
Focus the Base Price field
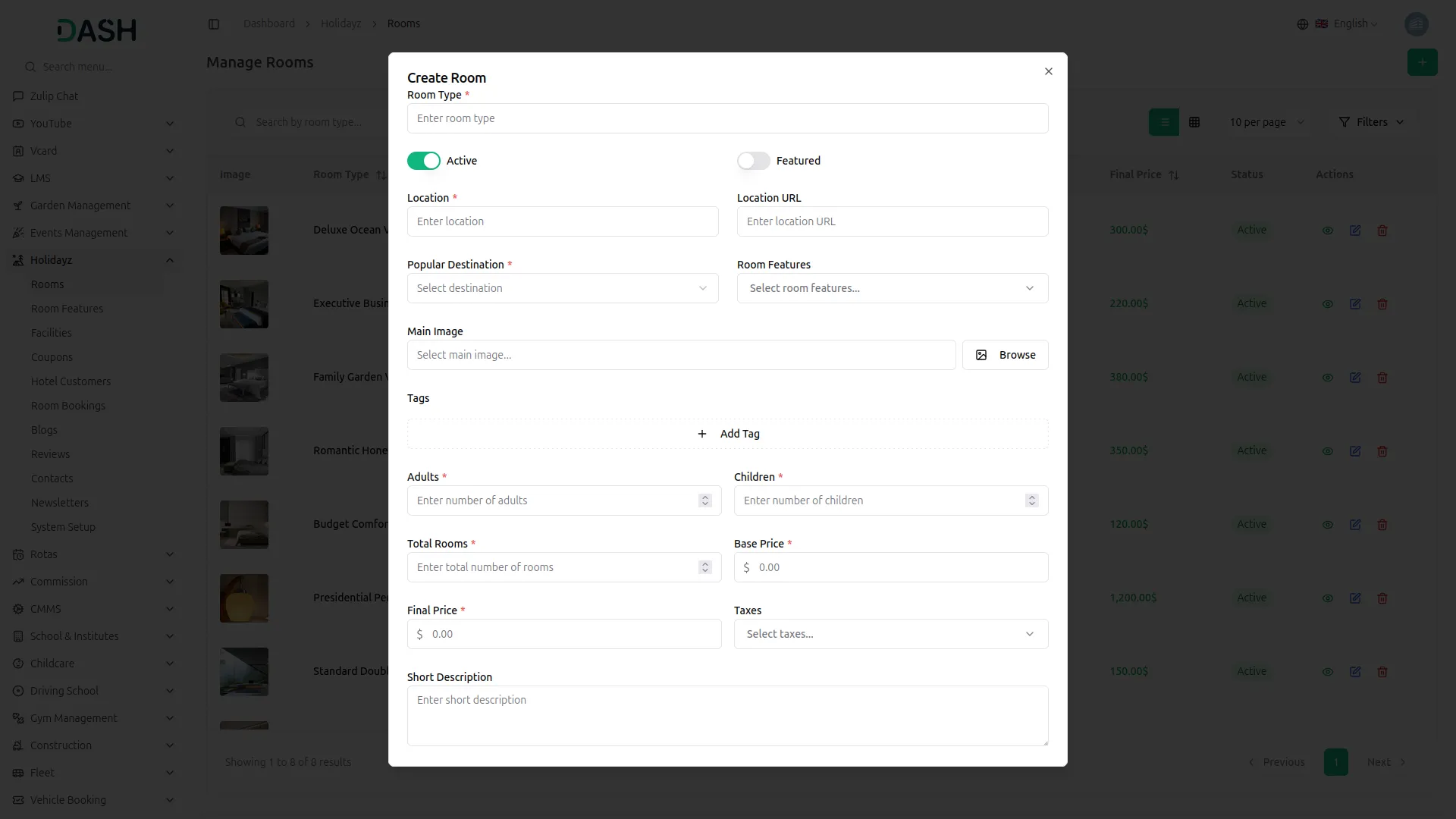tap(891, 567)
